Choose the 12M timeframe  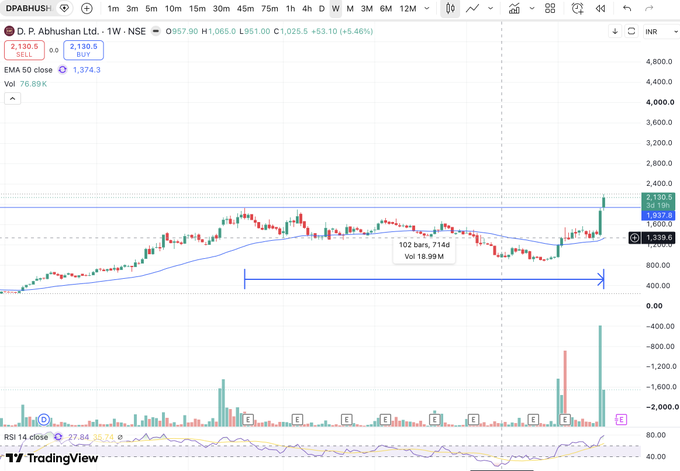(408, 9)
